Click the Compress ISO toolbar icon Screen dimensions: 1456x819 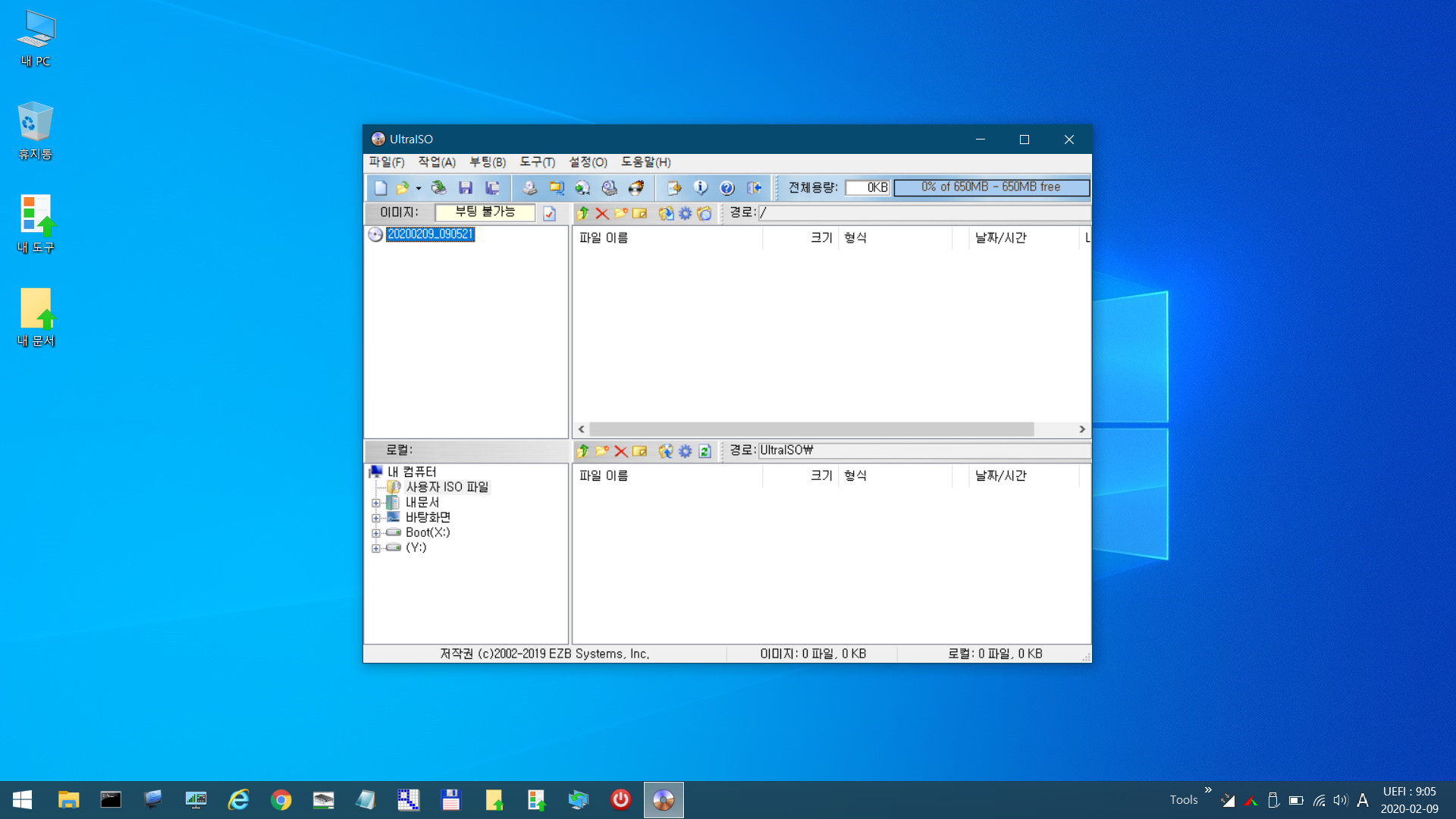tap(556, 187)
